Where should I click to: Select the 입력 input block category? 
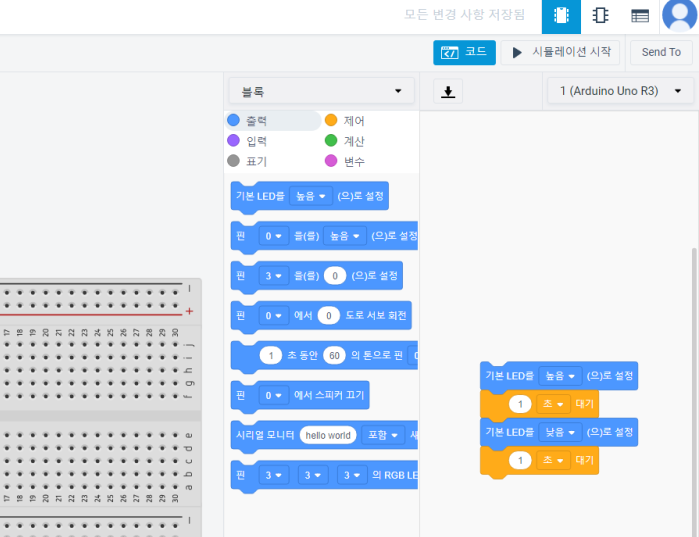pyautogui.click(x=247, y=141)
